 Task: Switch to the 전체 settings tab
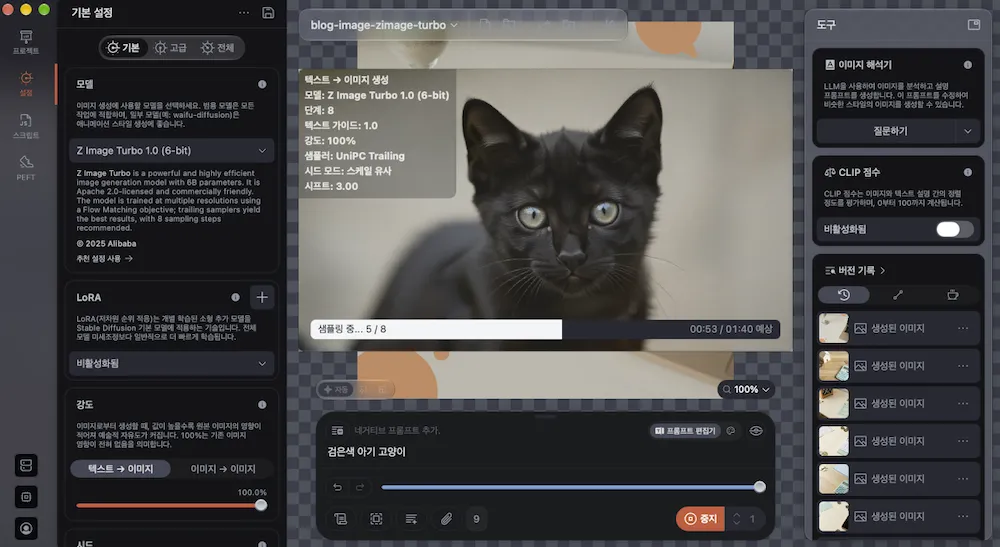217,48
